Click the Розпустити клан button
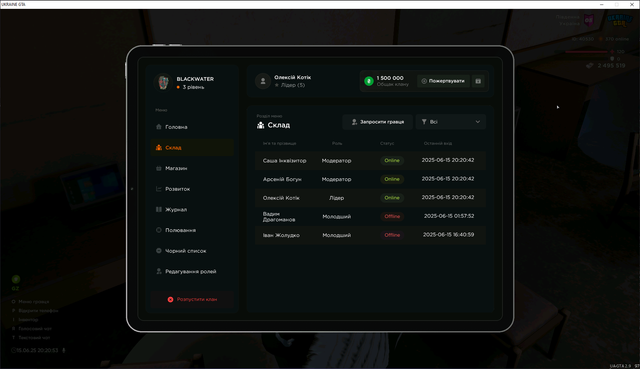 (x=192, y=299)
